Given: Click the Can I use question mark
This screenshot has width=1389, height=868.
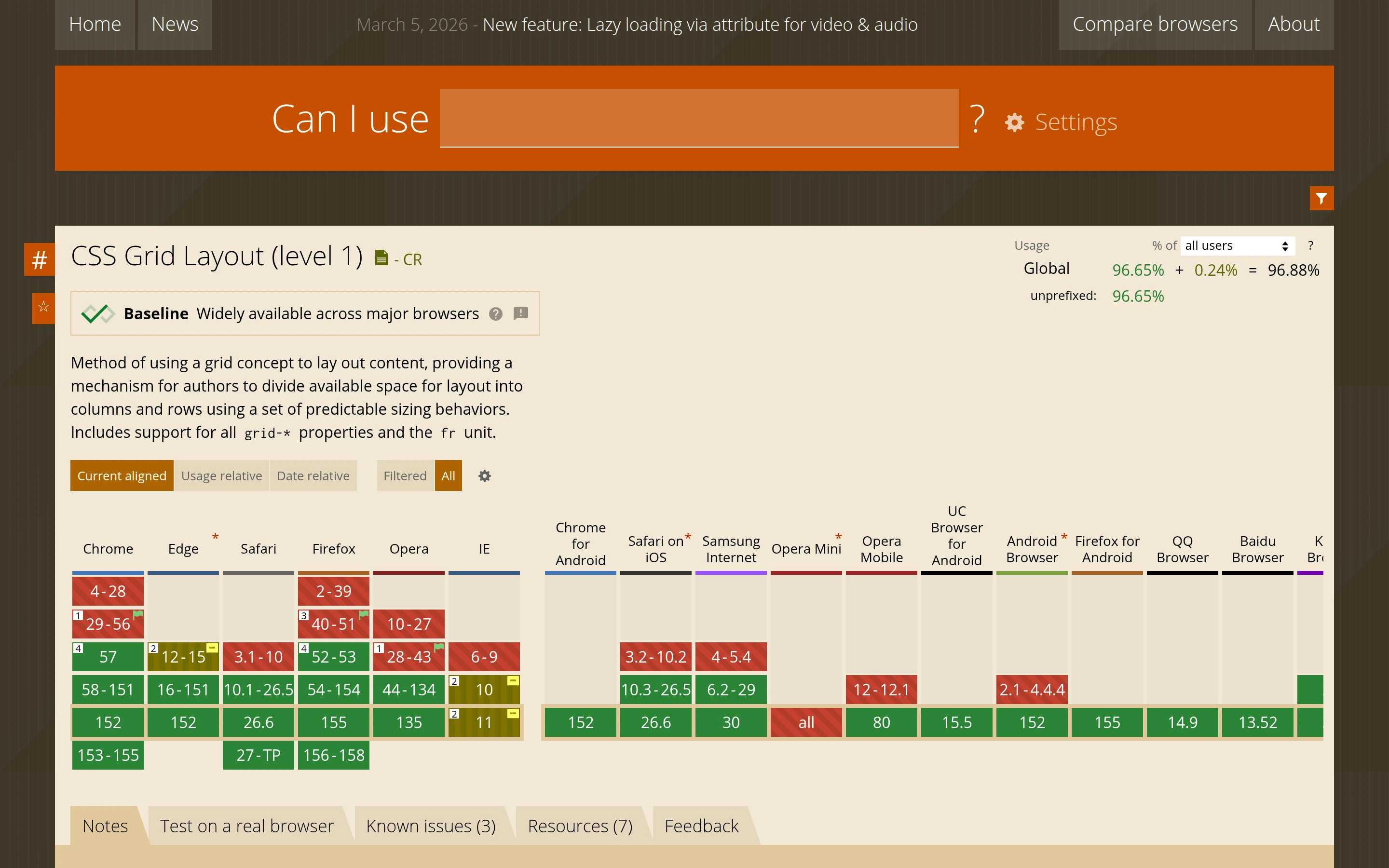Looking at the screenshot, I should (977, 119).
